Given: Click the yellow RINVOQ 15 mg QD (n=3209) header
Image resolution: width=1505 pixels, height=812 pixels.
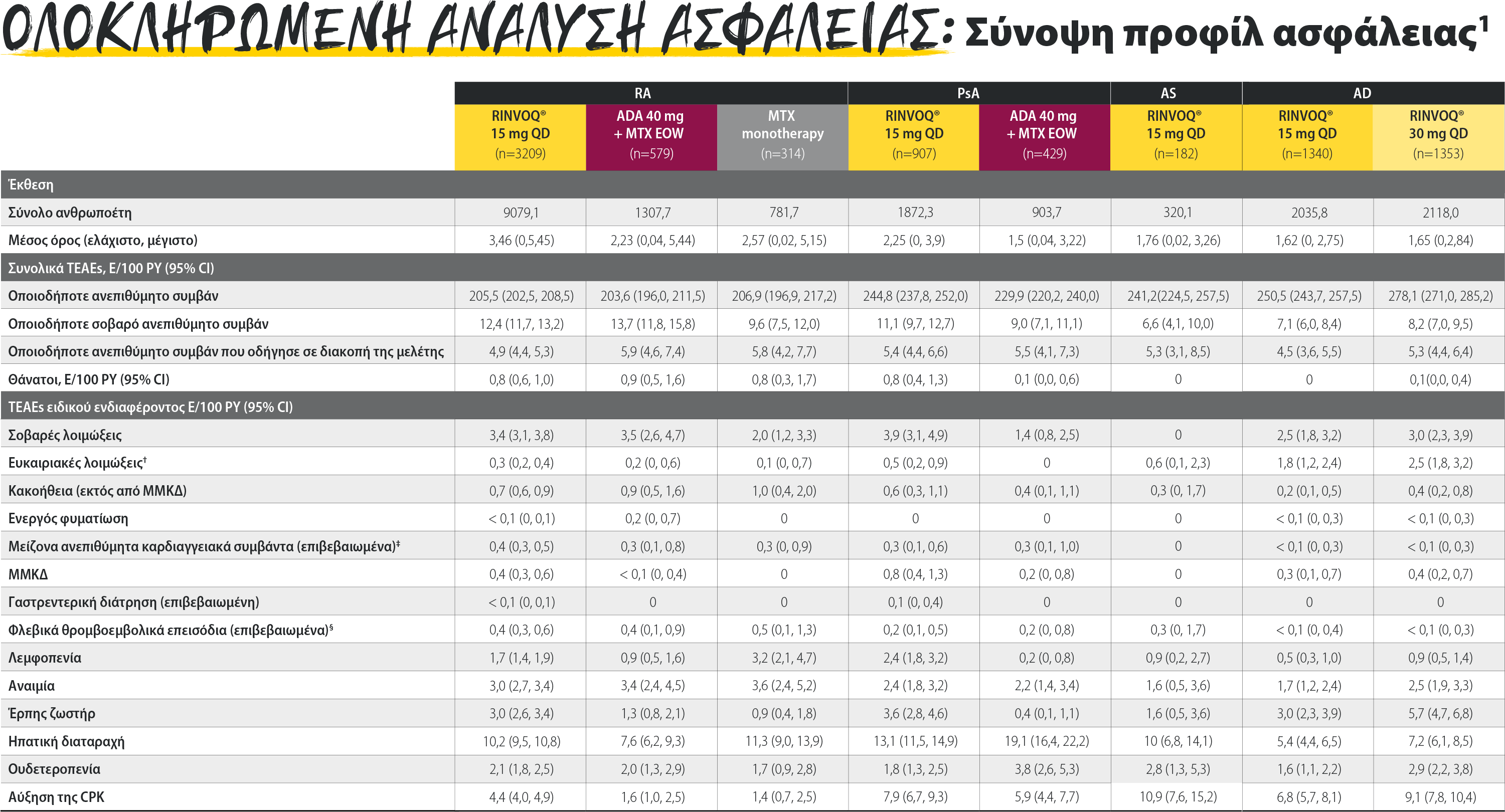Looking at the screenshot, I should (520, 134).
